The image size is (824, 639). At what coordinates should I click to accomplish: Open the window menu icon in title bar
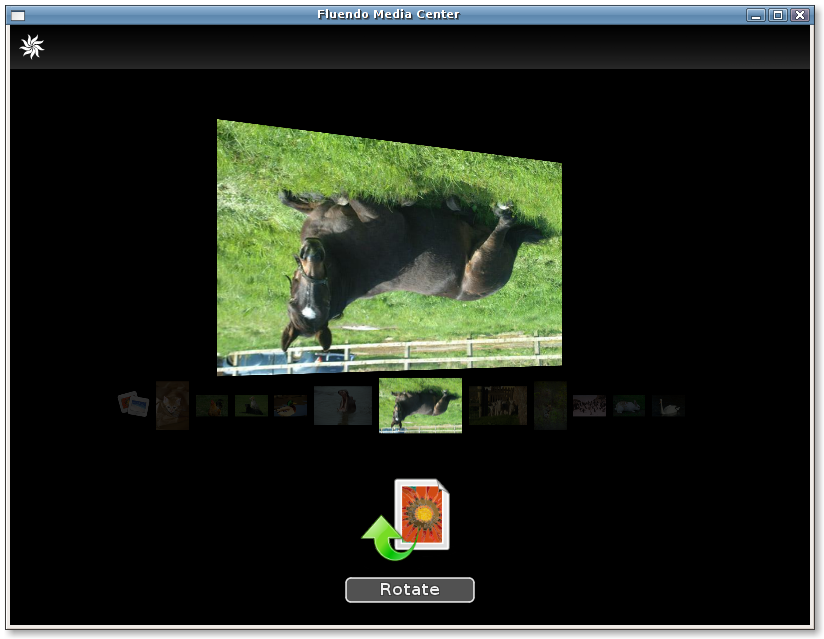coord(18,15)
